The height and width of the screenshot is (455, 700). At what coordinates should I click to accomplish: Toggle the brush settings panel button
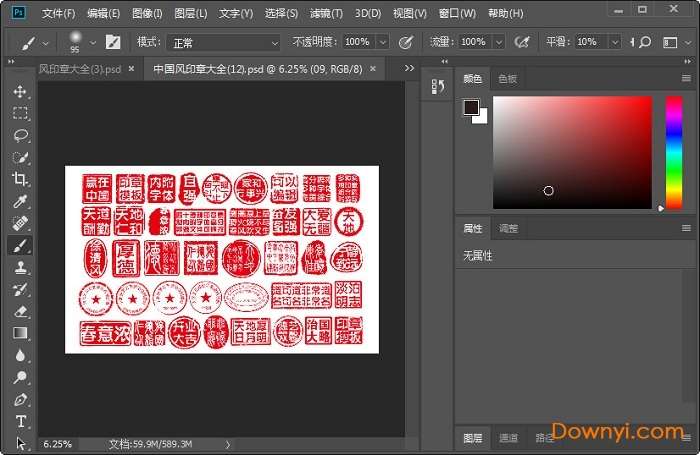[x=113, y=42]
